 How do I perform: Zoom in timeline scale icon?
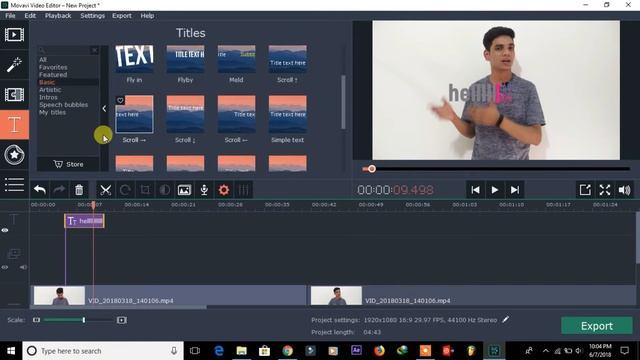[121, 320]
